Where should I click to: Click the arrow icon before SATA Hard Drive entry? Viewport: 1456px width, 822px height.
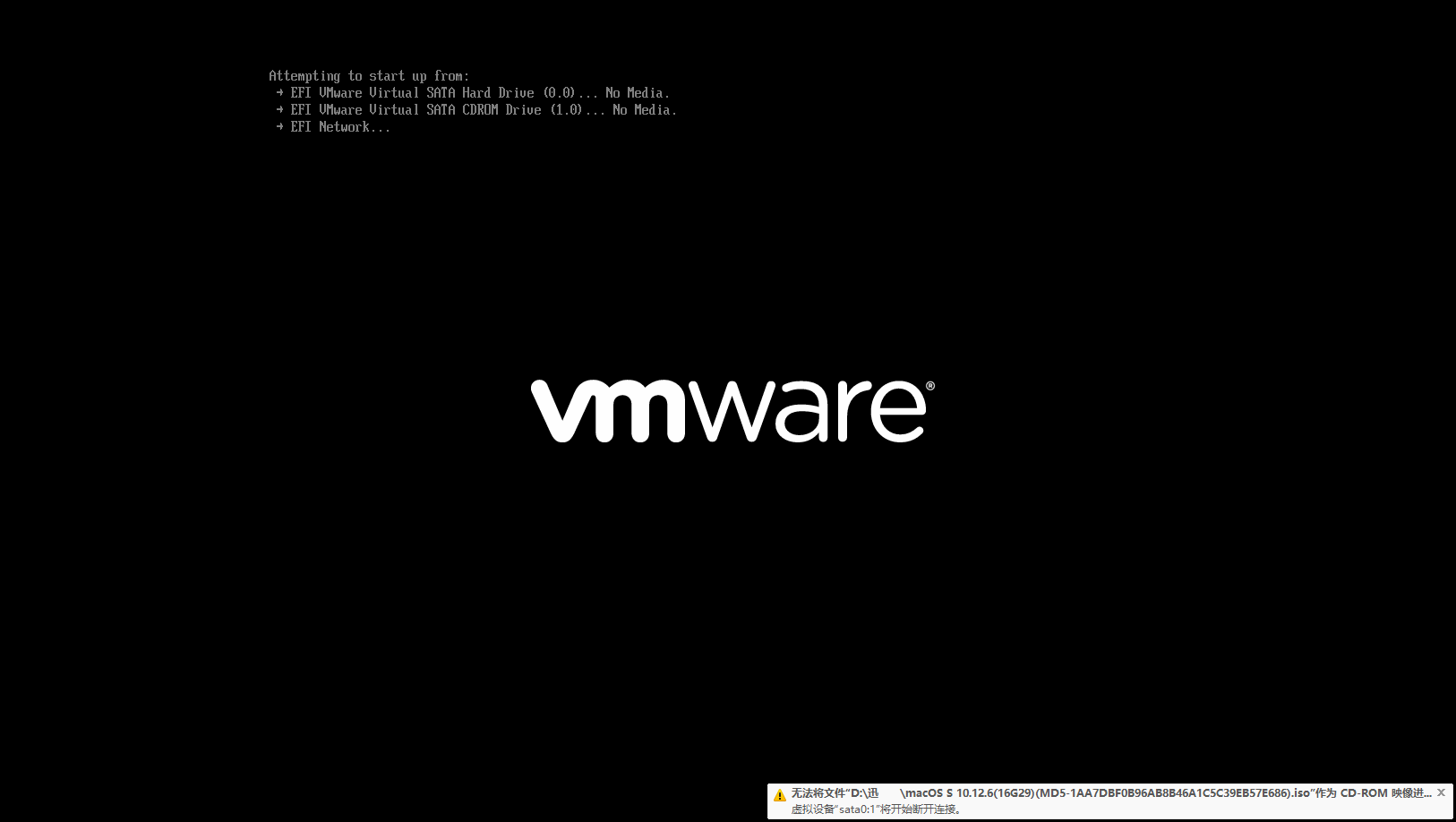tap(279, 92)
